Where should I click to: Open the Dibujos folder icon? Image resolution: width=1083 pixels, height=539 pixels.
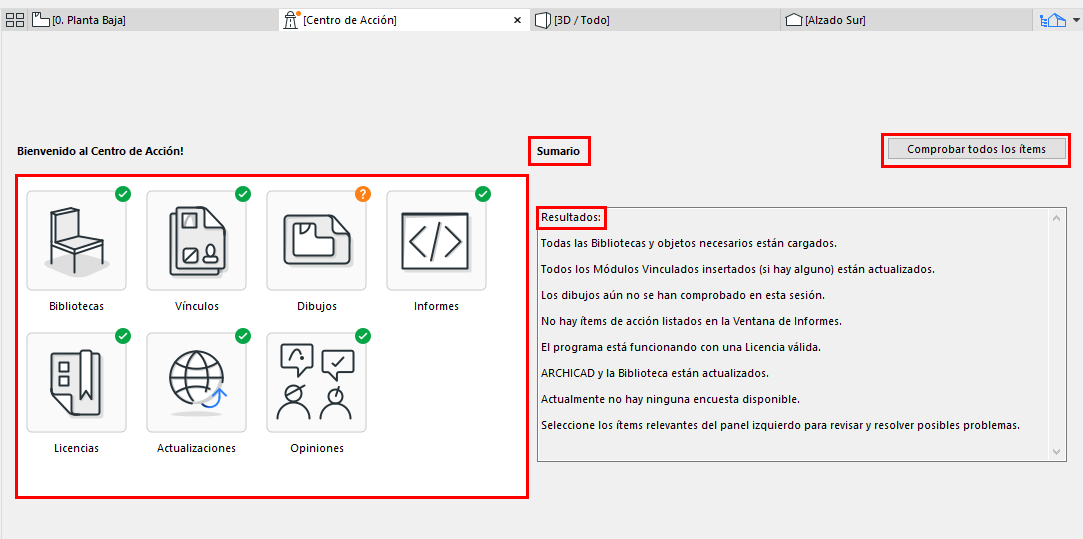[316, 240]
